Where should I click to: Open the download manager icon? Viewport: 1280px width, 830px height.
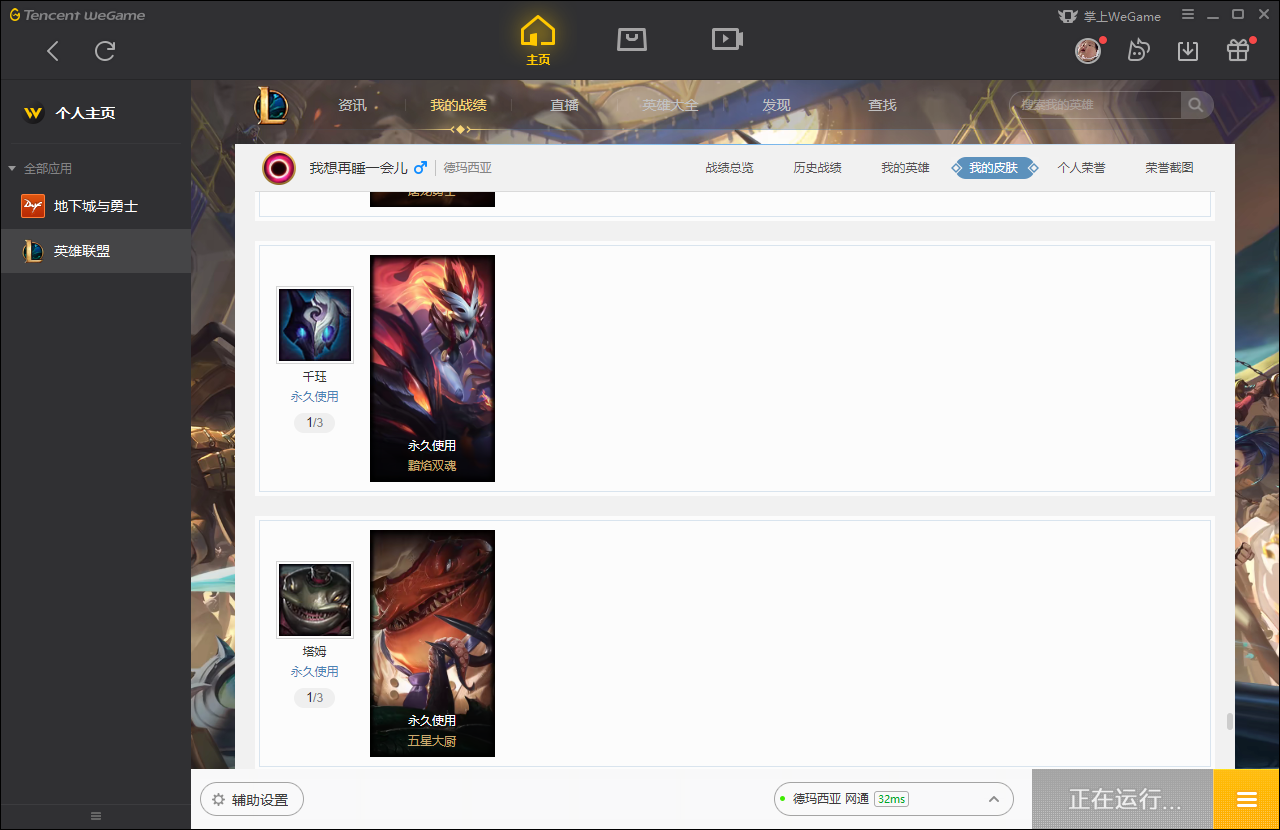pyautogui.click(x=1188, y=51)
